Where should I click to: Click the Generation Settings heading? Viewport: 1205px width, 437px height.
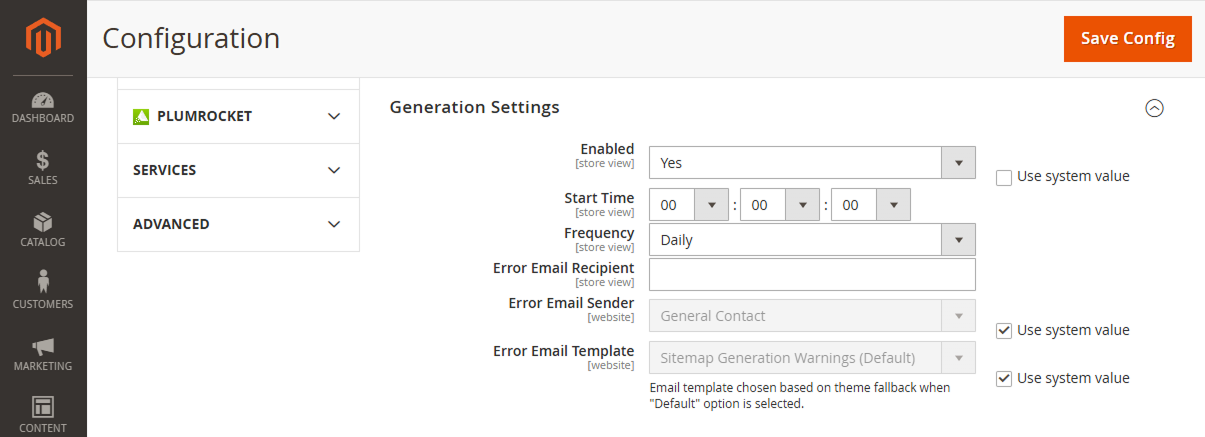click(474, 107)
